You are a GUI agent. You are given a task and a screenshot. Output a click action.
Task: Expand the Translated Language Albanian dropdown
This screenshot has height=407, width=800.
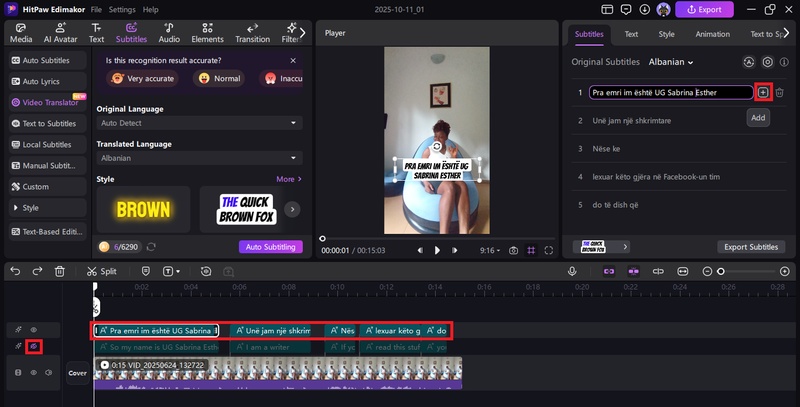click(x=199, y=158)
